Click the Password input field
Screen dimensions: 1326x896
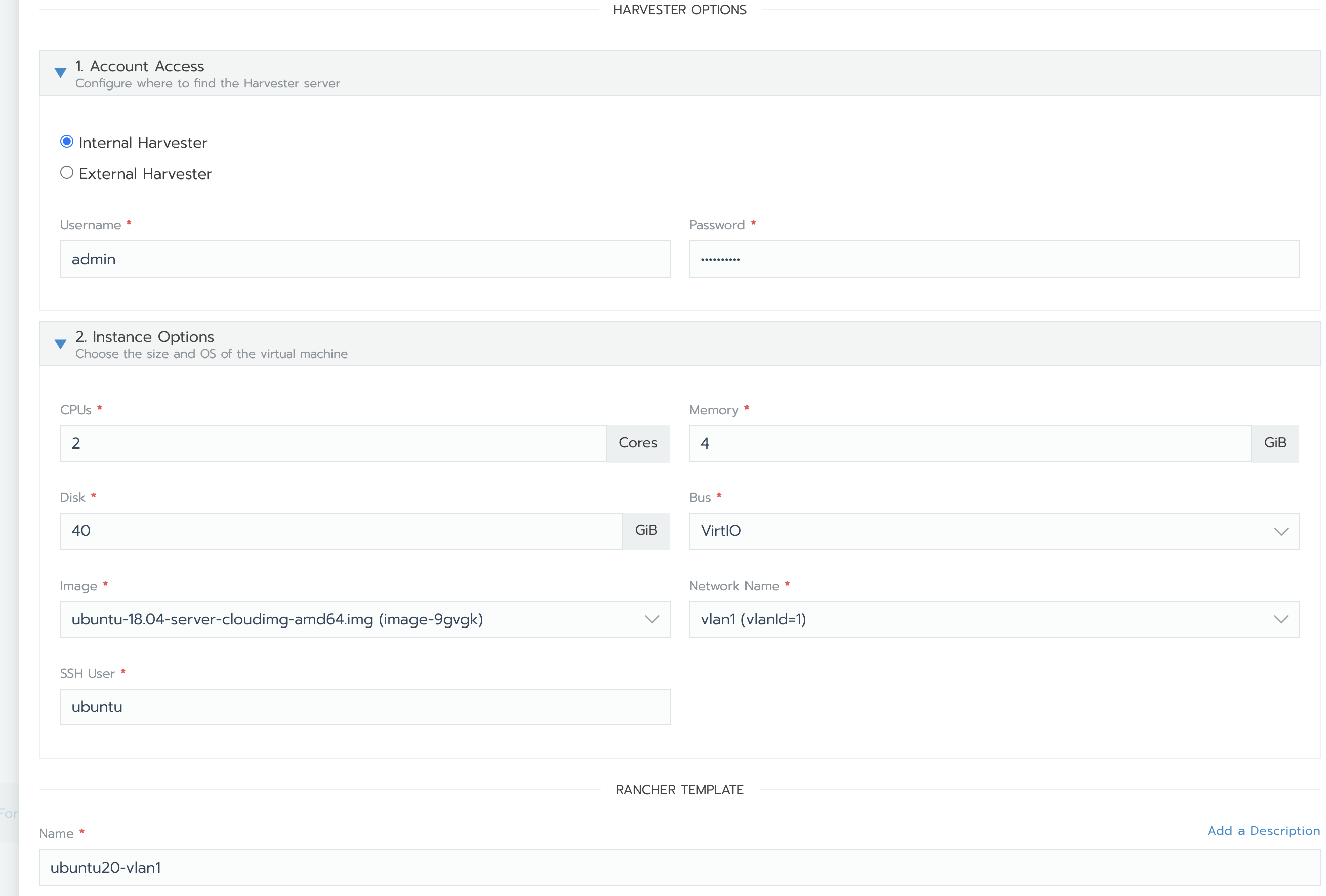tap(993, 259)
